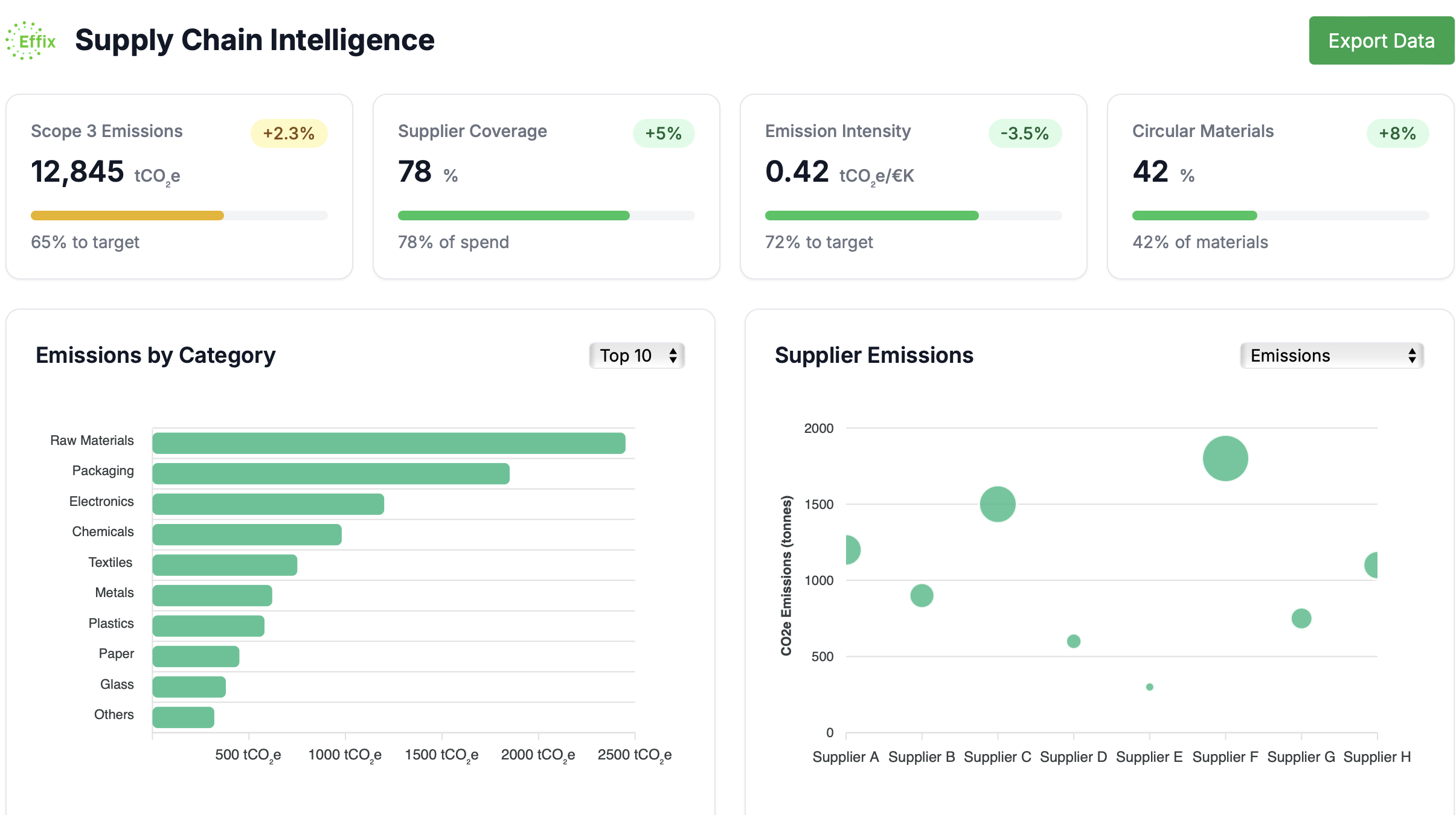Image resolution: width=1456 pixels, height=815 pixels.
Task: Click the Export Data button
Action: pyautogui.click(x=1381, y=40)
